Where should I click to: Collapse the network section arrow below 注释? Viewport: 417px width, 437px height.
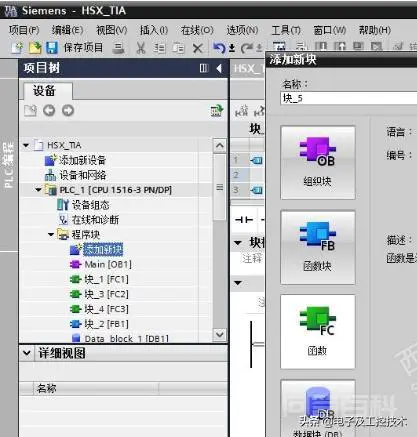click(238, 283)
